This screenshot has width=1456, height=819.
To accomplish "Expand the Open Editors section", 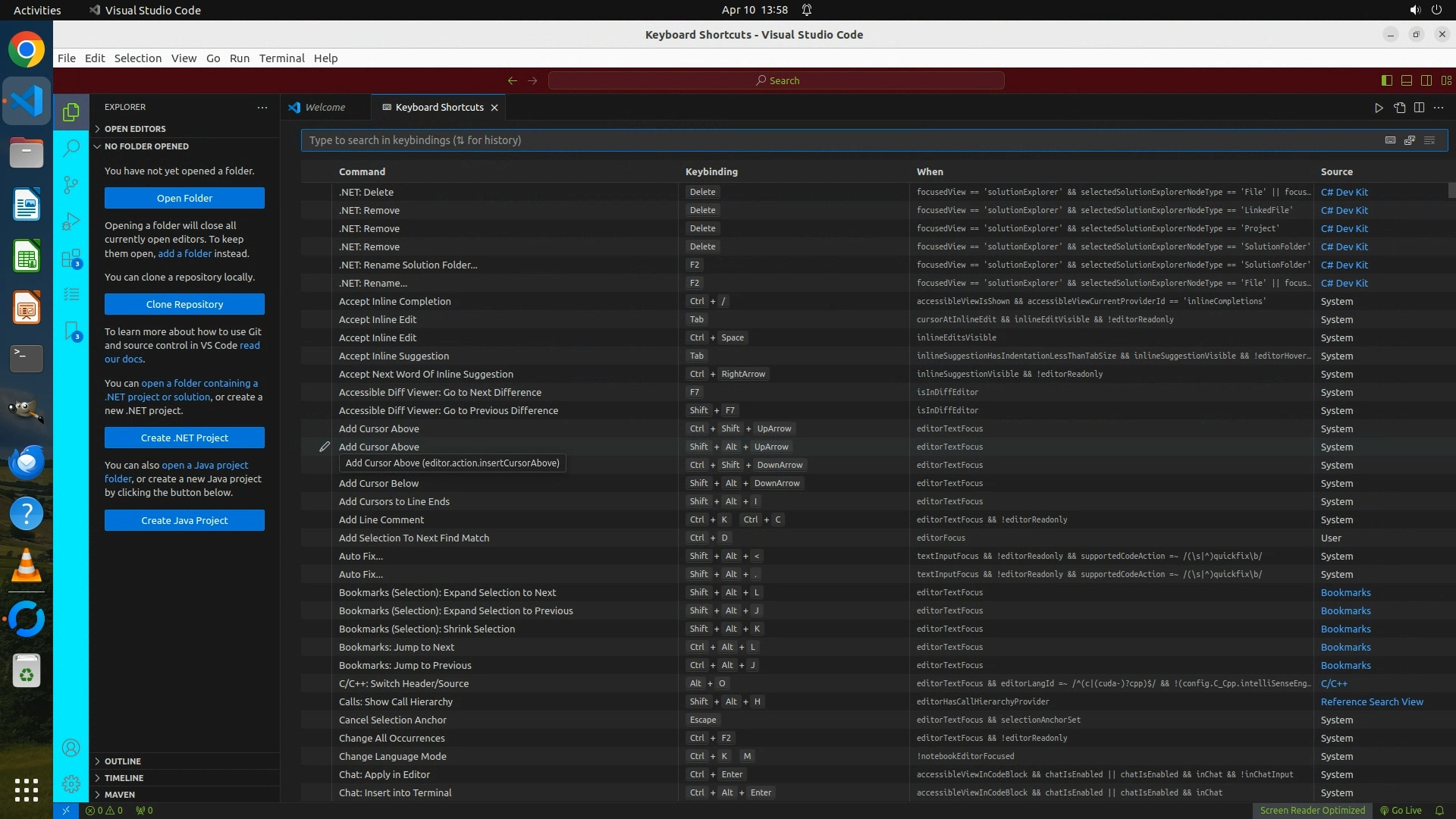I will (135, 129).
